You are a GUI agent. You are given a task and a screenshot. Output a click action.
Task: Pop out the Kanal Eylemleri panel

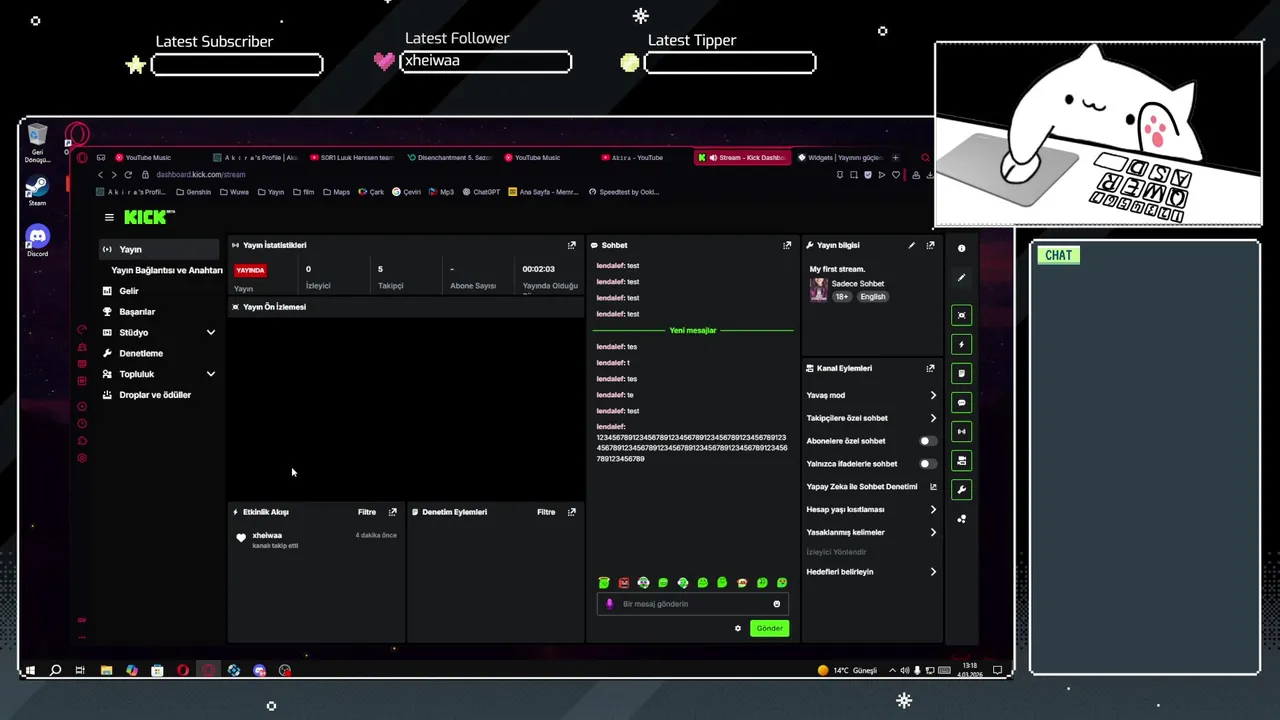point(930,368)
